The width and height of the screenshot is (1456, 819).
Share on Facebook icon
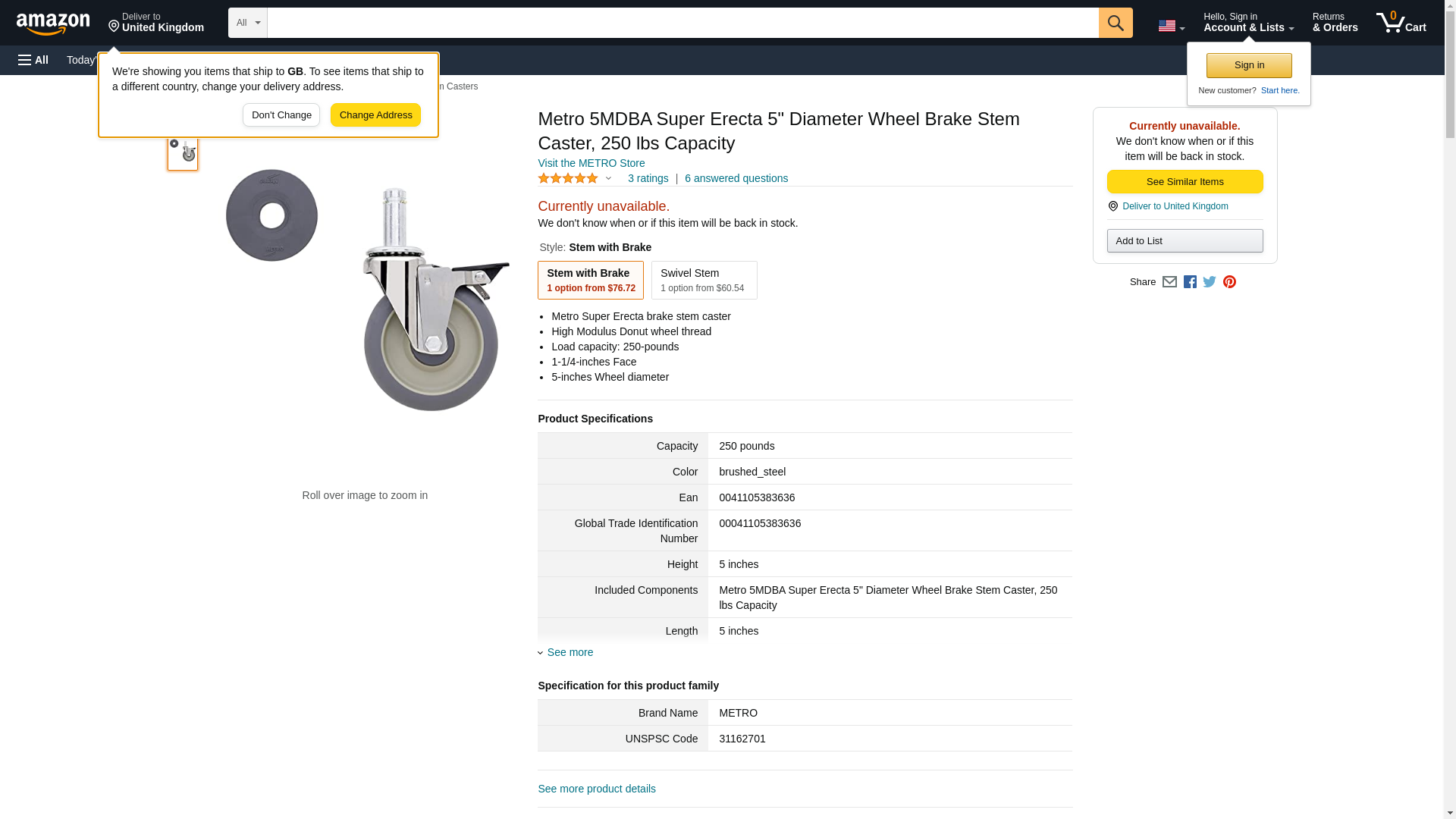(x=1190, y=282)
